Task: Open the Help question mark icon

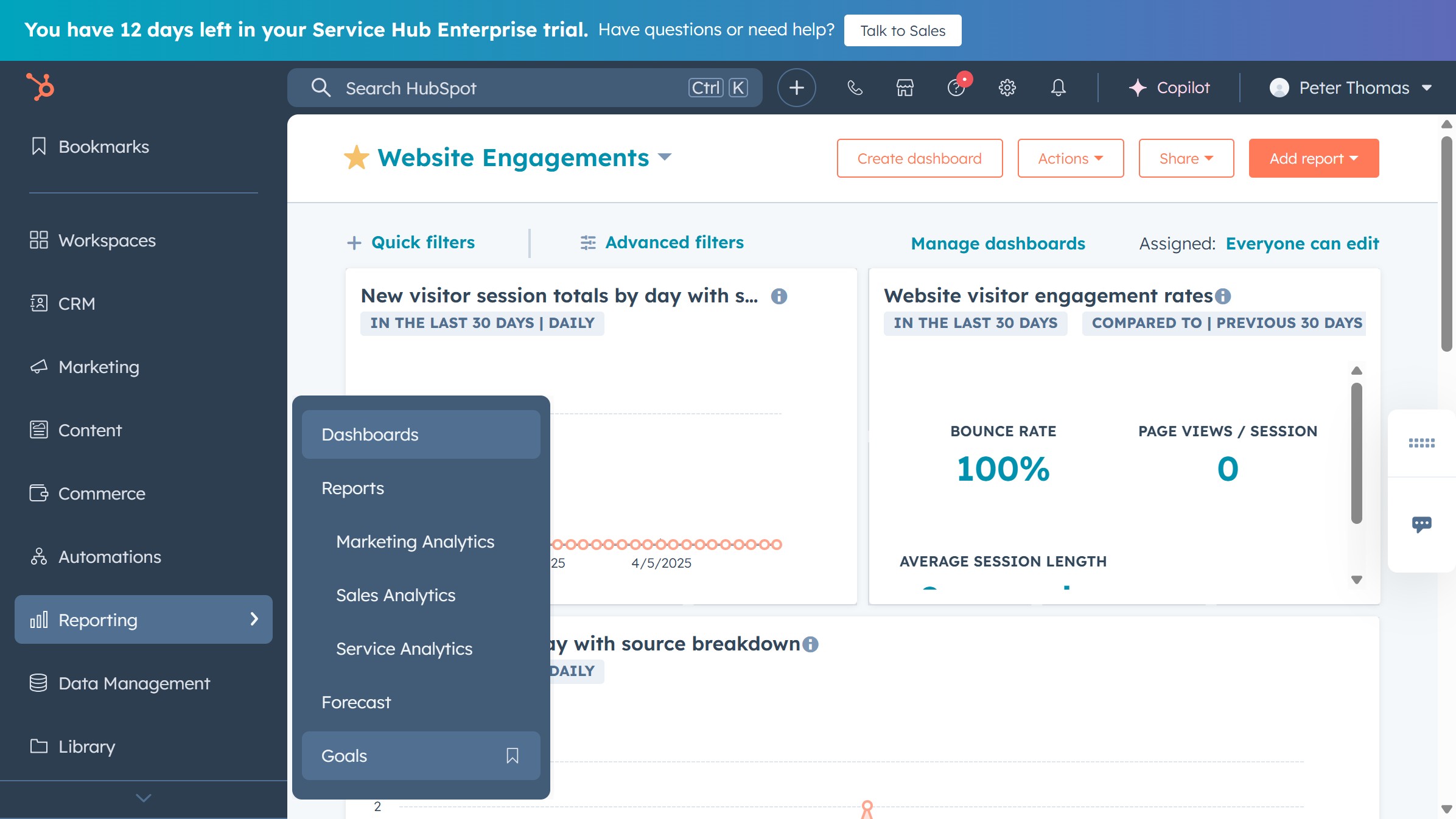Action: (x=956, y=89)
